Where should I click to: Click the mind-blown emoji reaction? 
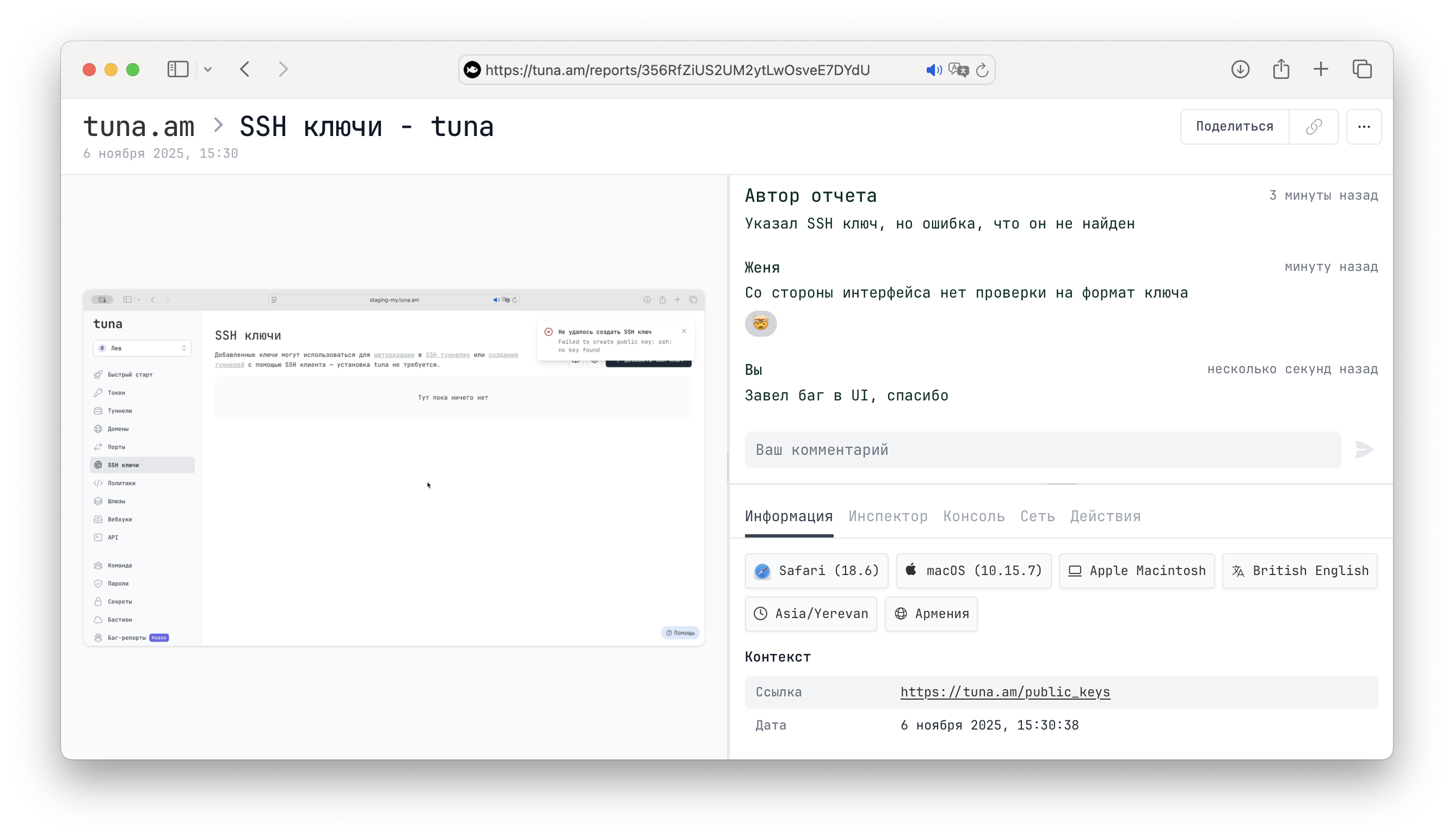[760, 323]
